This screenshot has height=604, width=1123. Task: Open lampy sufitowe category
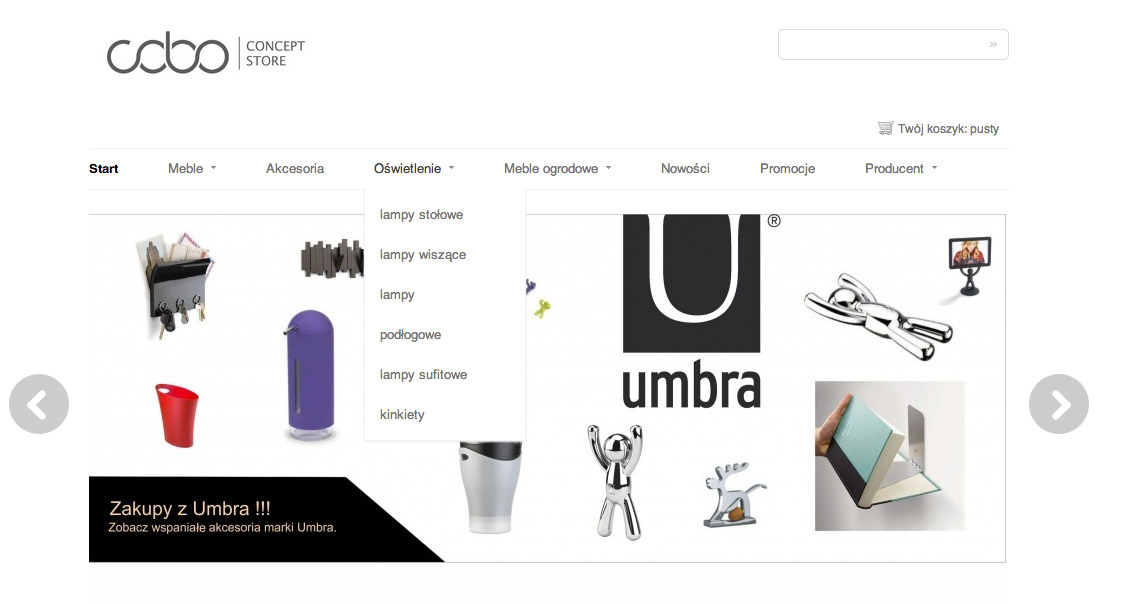point(423,374)
